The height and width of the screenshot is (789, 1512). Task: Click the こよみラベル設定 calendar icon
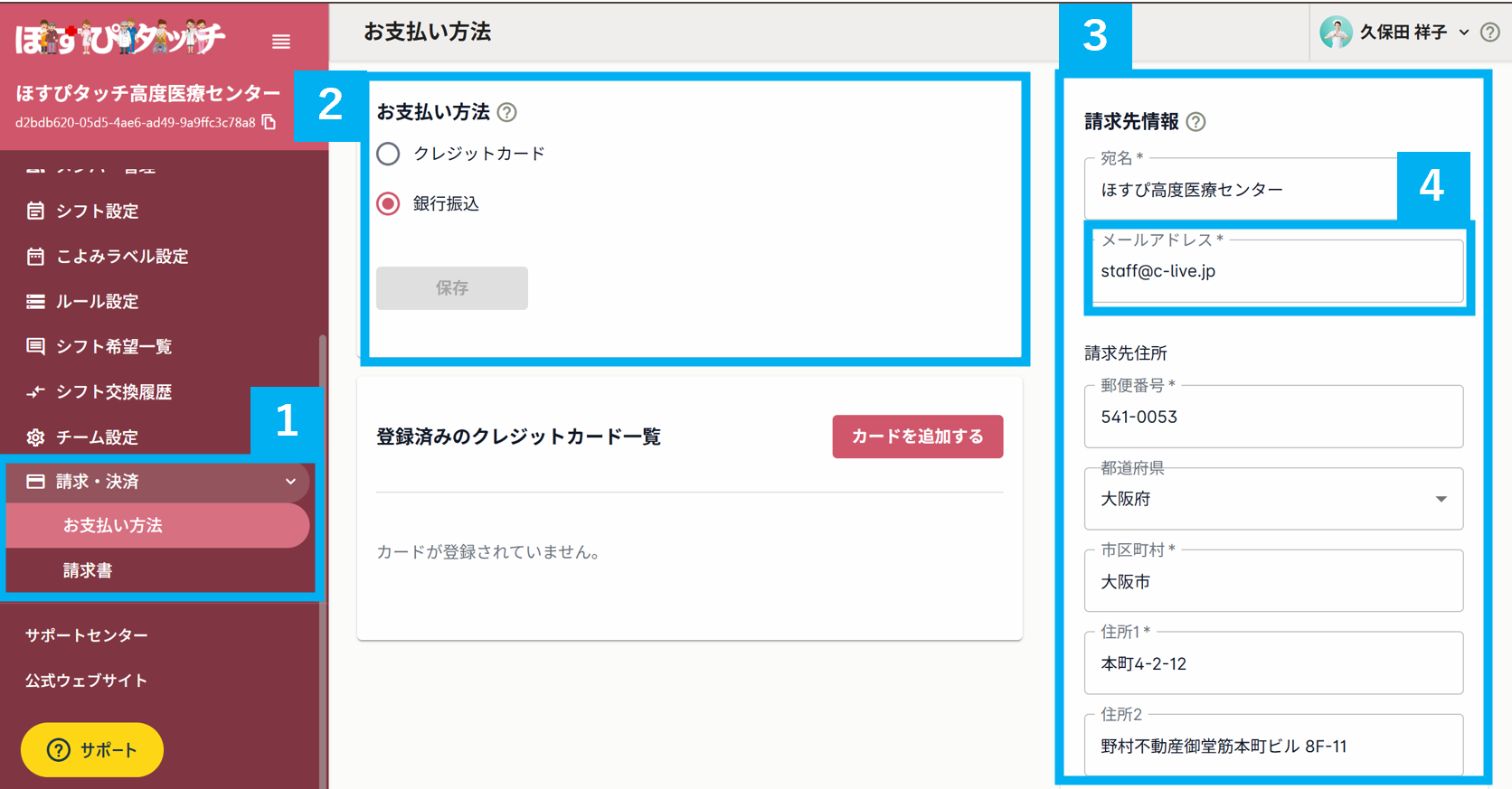click(x=35, y=256)
